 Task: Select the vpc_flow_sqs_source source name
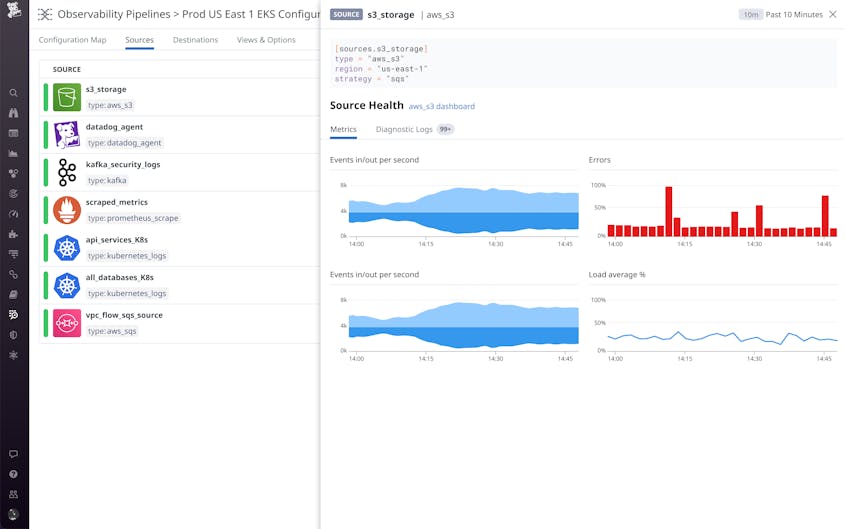click(124, 315)
